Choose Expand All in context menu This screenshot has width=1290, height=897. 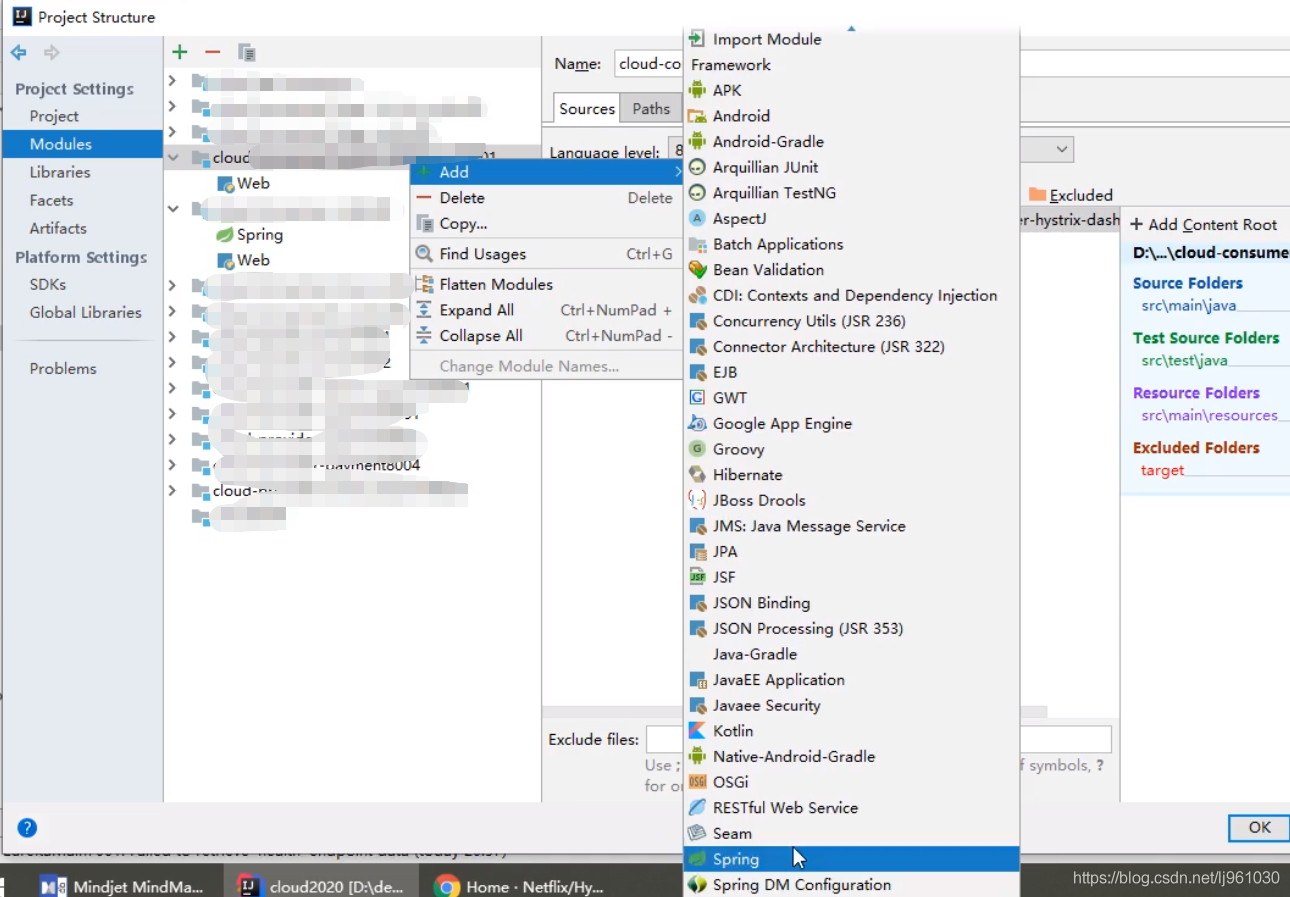546,310
